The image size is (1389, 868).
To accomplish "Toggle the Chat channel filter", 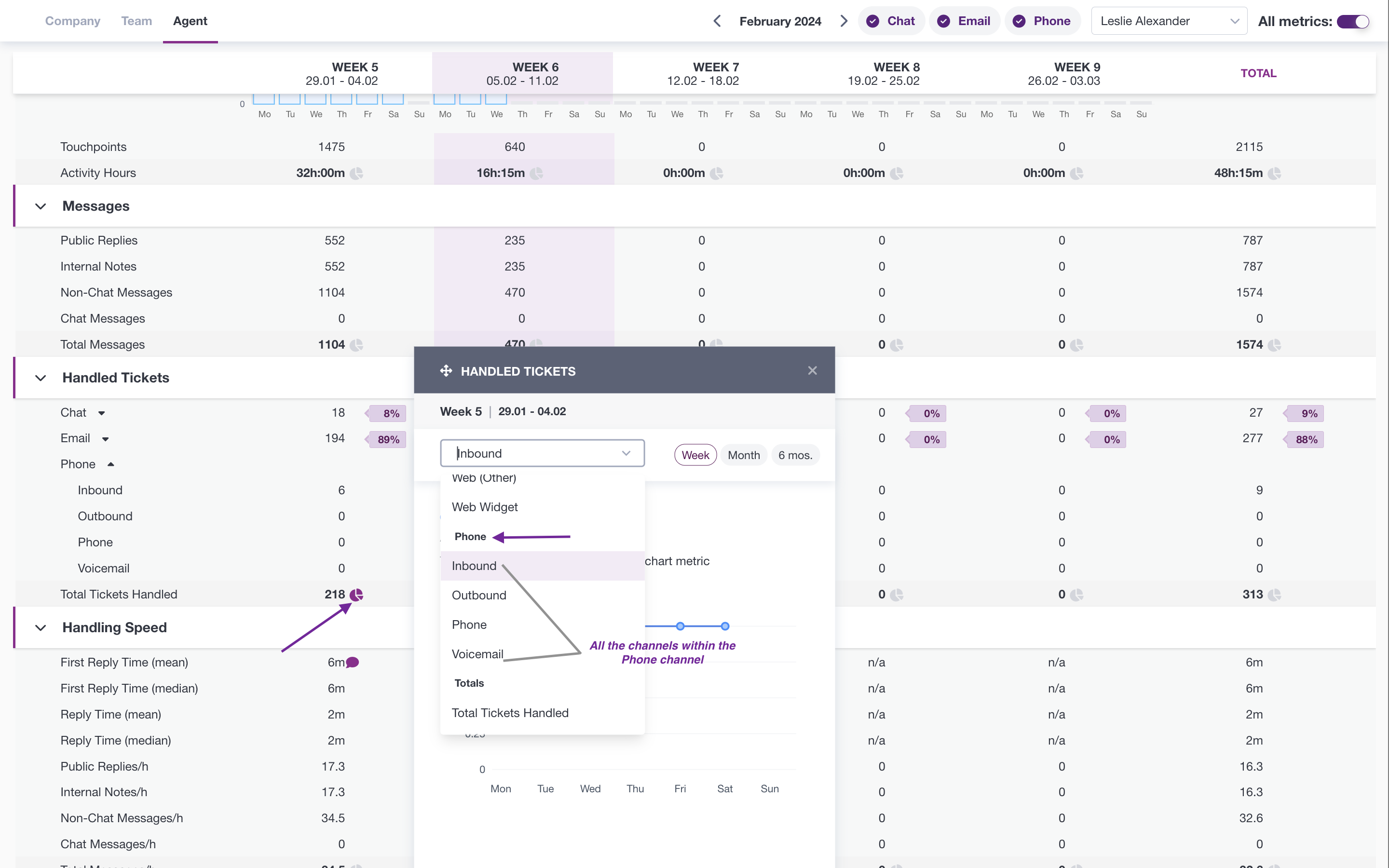I will tap(891, 21).
